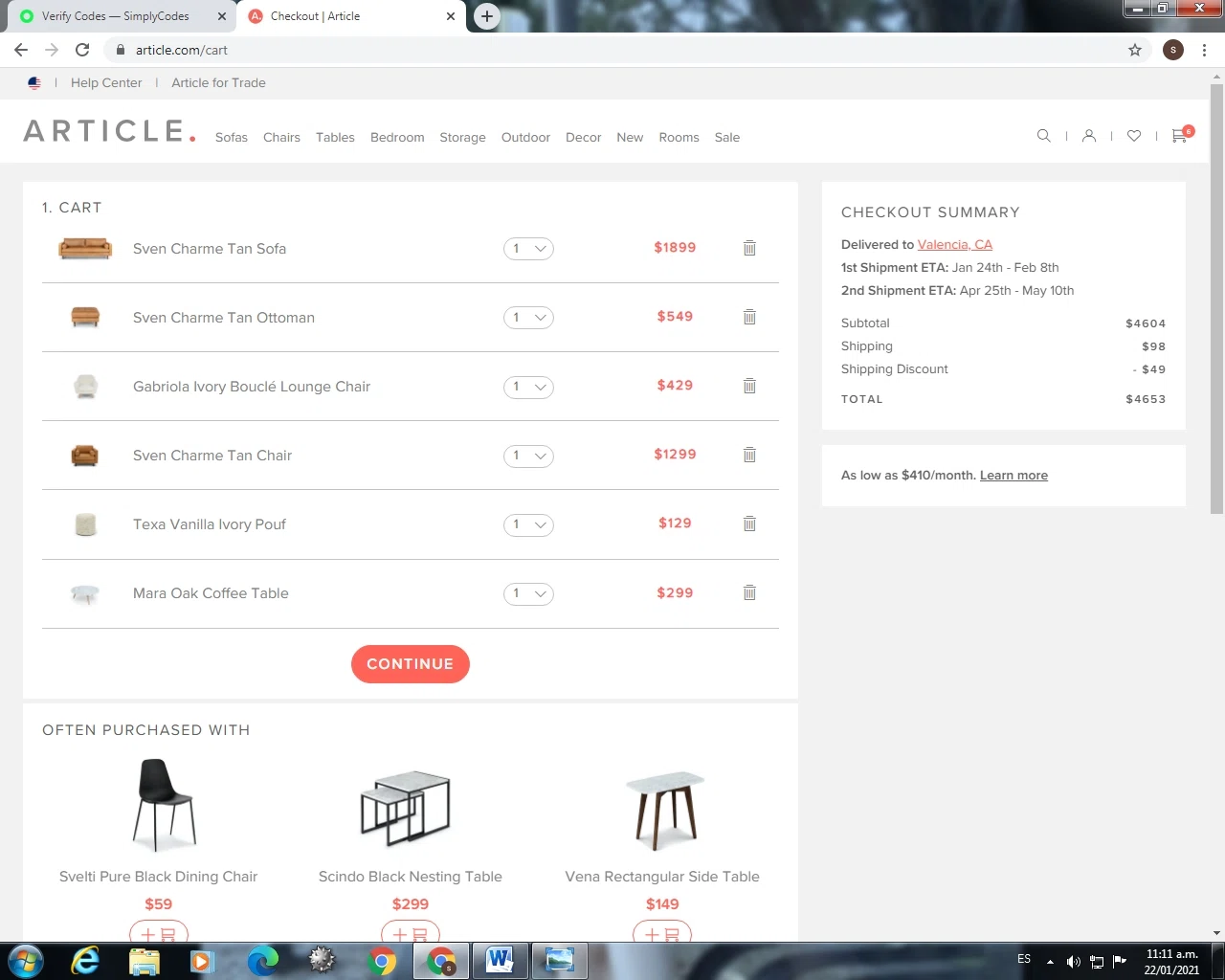
Task: Open the Learn more financing link
Action: pyautogui.click(x=1013, y=475)
